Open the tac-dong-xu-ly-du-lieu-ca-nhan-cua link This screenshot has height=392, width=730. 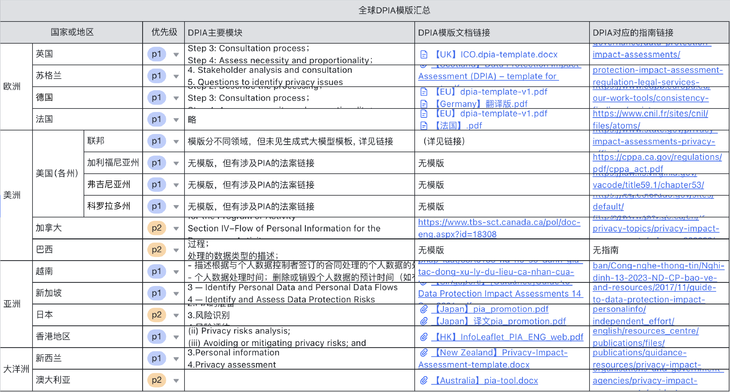click(x=496, y=272)
